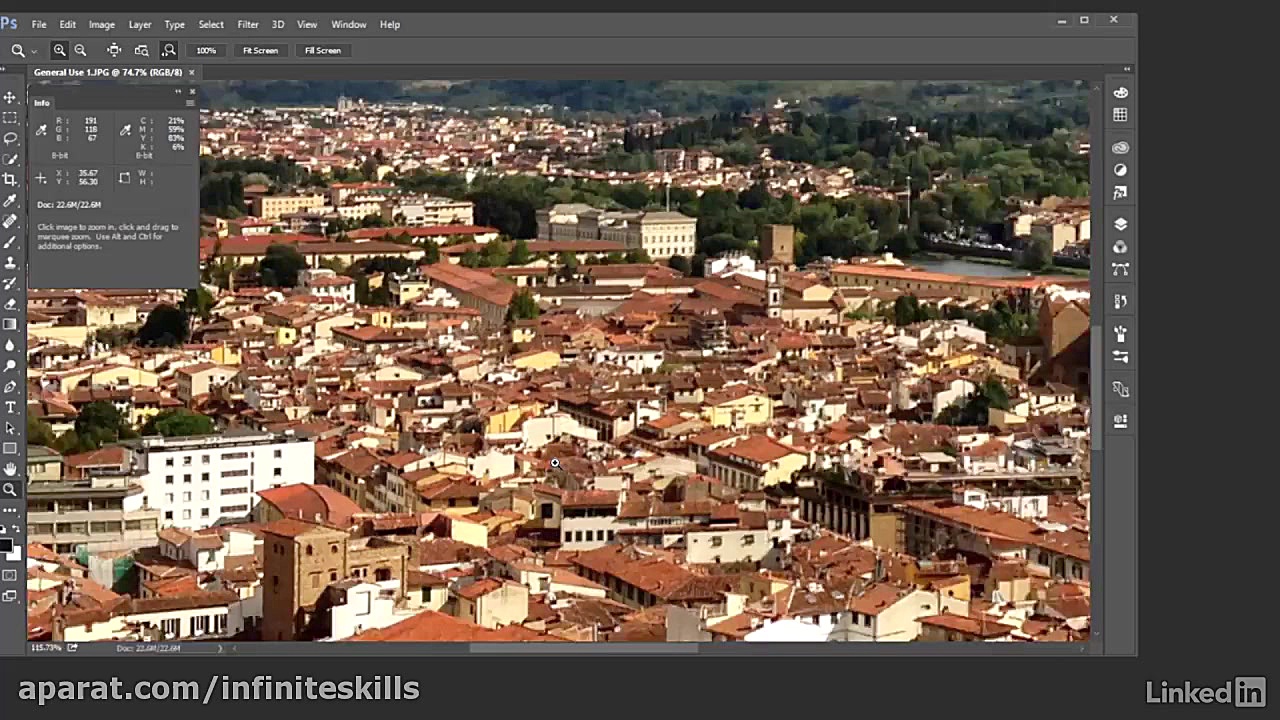Select the Eraser tool

[x=10, y=304]
